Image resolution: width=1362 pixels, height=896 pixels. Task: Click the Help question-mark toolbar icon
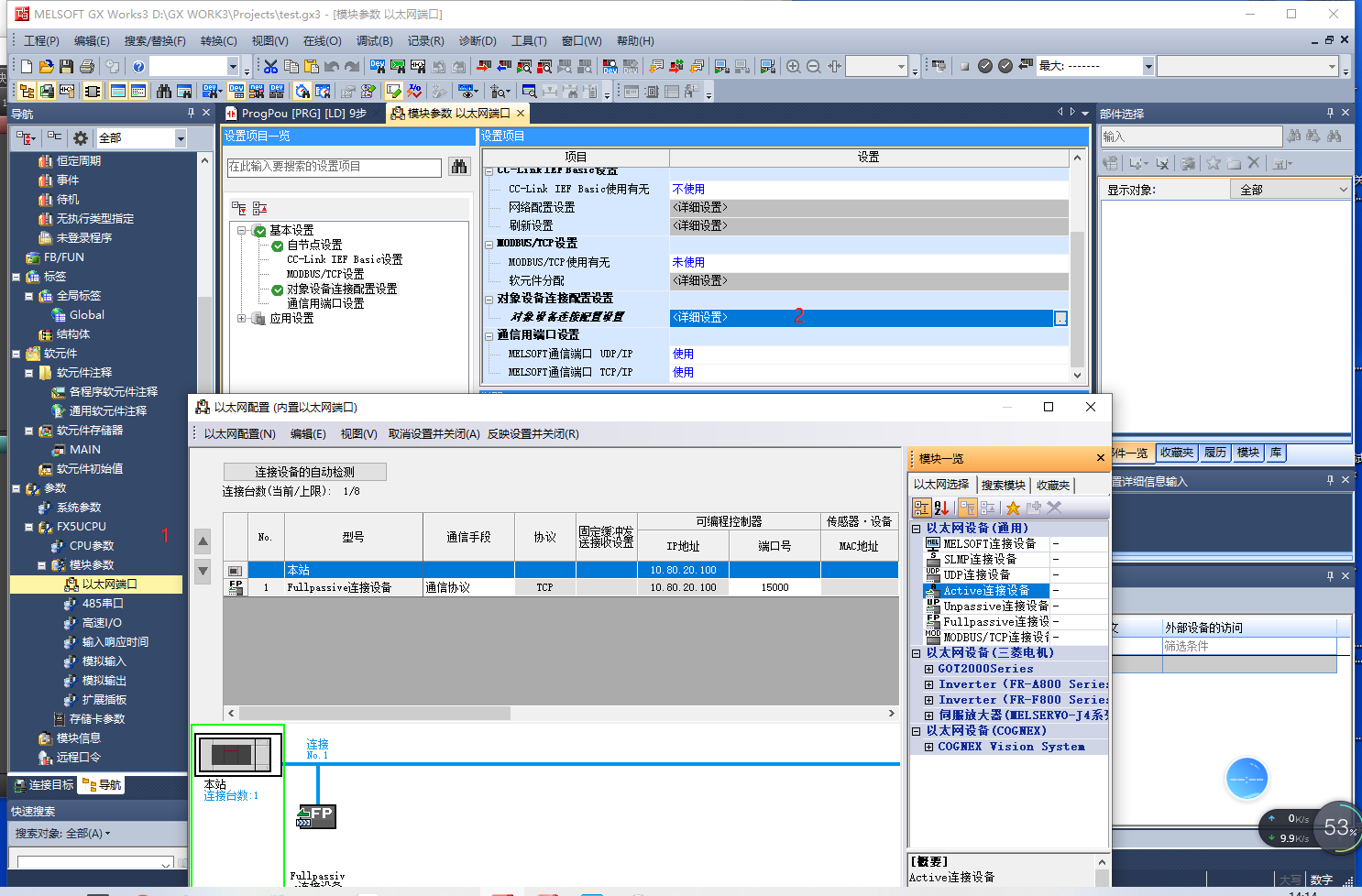[138, 67]
